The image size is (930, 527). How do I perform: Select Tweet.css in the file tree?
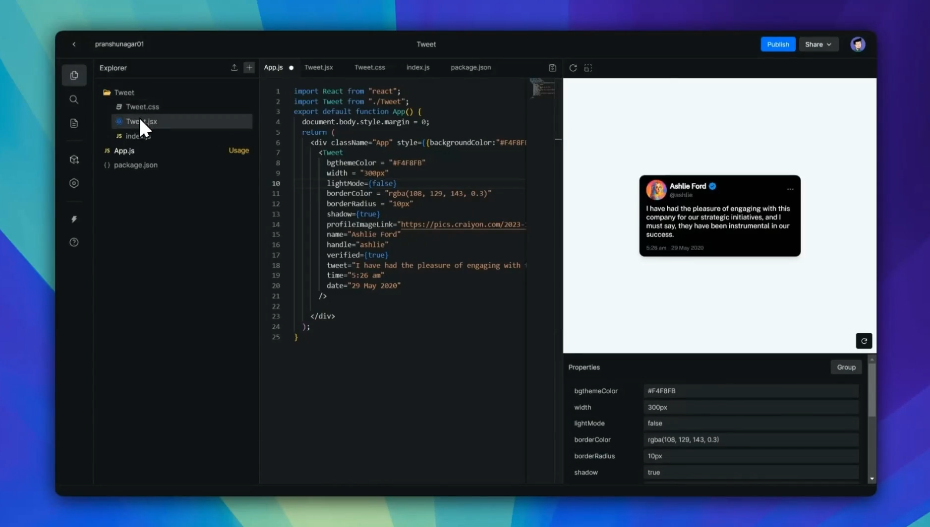tap(142, 107)
